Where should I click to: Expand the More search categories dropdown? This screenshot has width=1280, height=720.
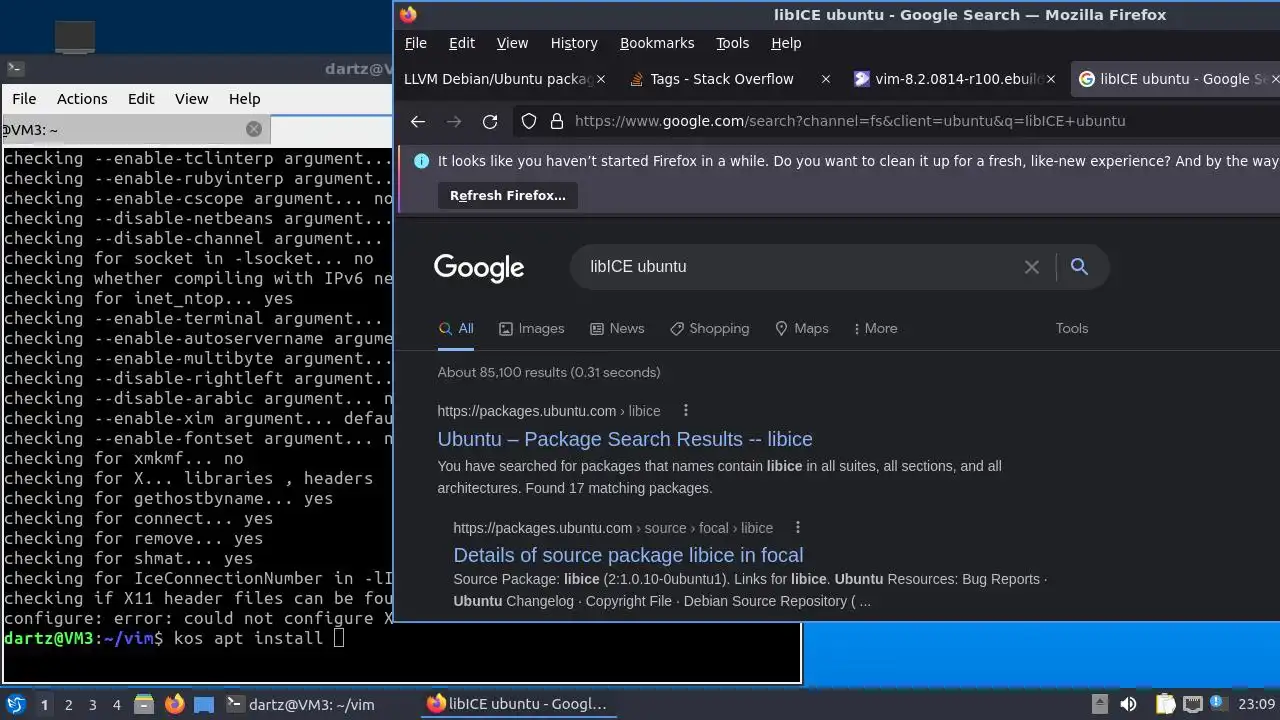click(875, 328)
